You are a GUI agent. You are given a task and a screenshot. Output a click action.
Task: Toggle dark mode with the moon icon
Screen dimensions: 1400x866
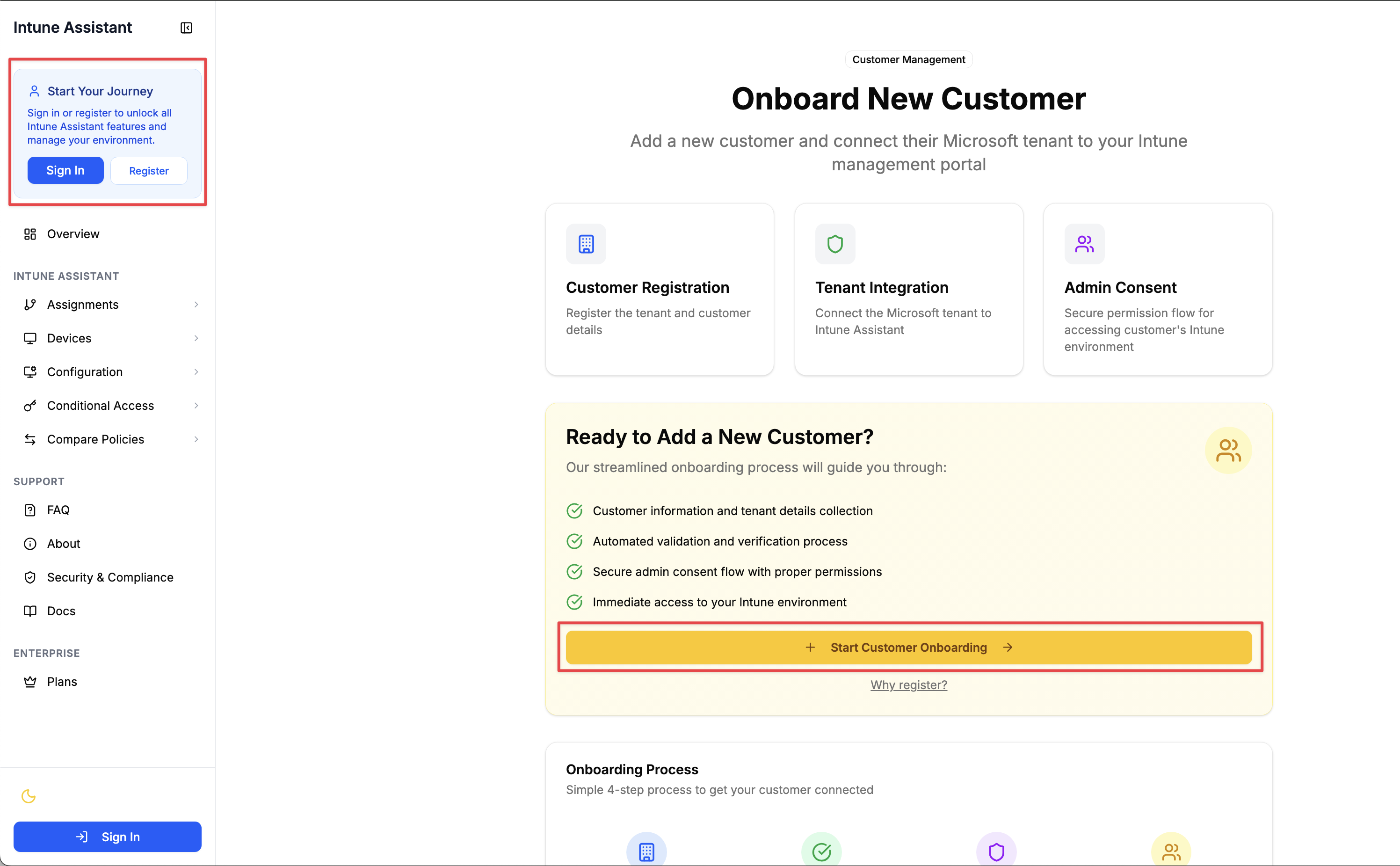coord(29,796)
